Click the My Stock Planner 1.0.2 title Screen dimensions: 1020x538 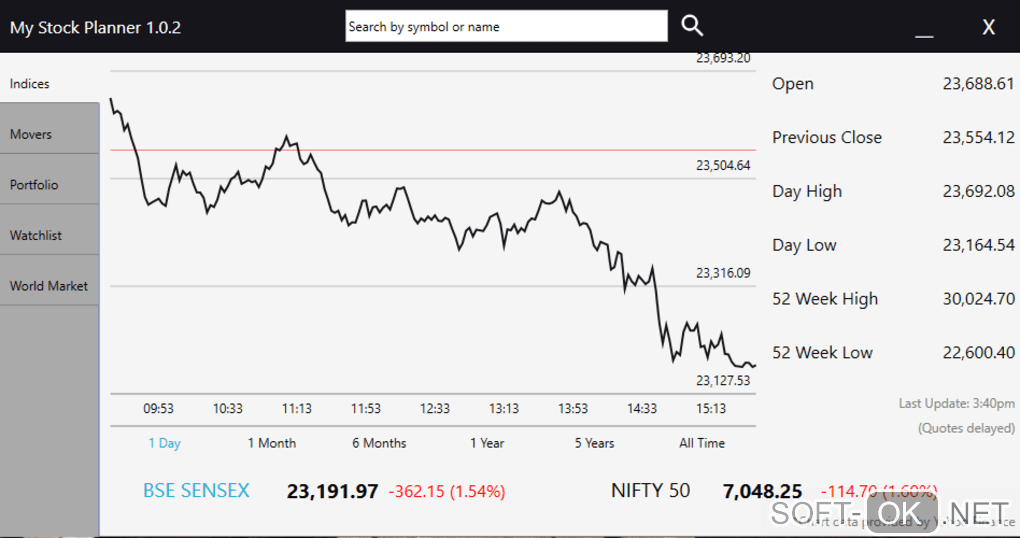pos(95,27)
